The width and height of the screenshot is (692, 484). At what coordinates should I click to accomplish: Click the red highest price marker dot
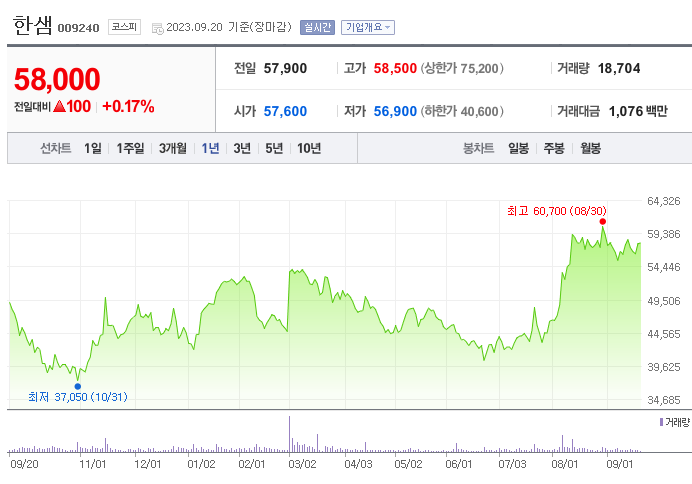[x=602, y=221]
